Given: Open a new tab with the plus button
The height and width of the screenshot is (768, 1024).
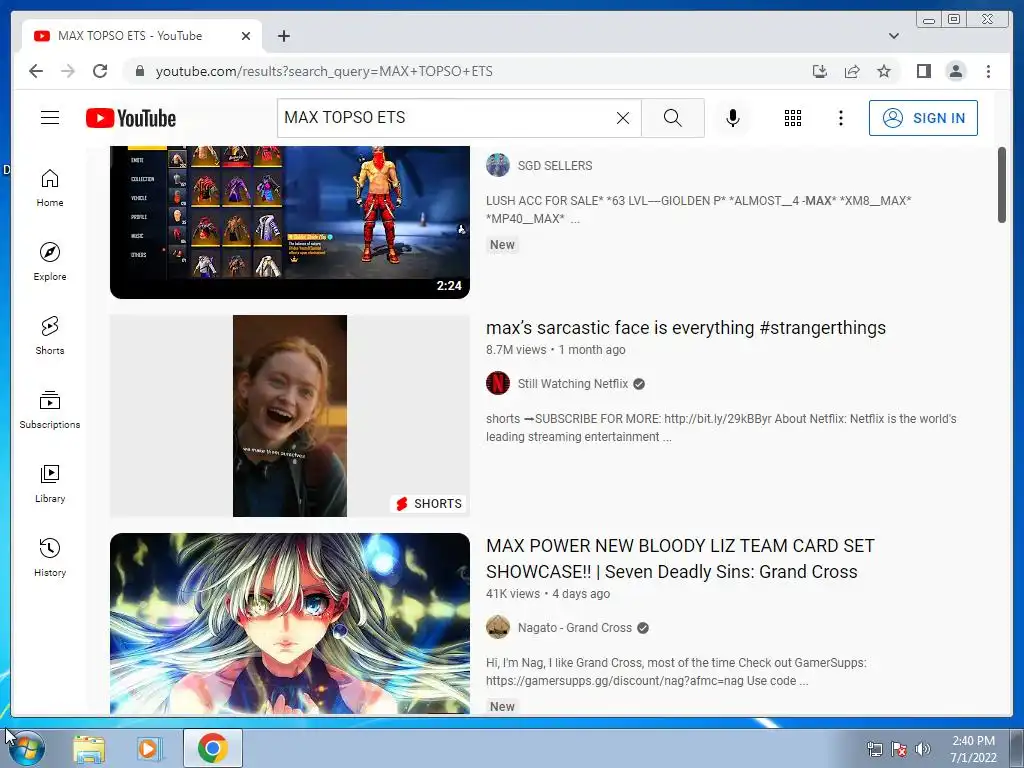Looking at the screenshot, I should pyautogui.click(x=283, y=36).
